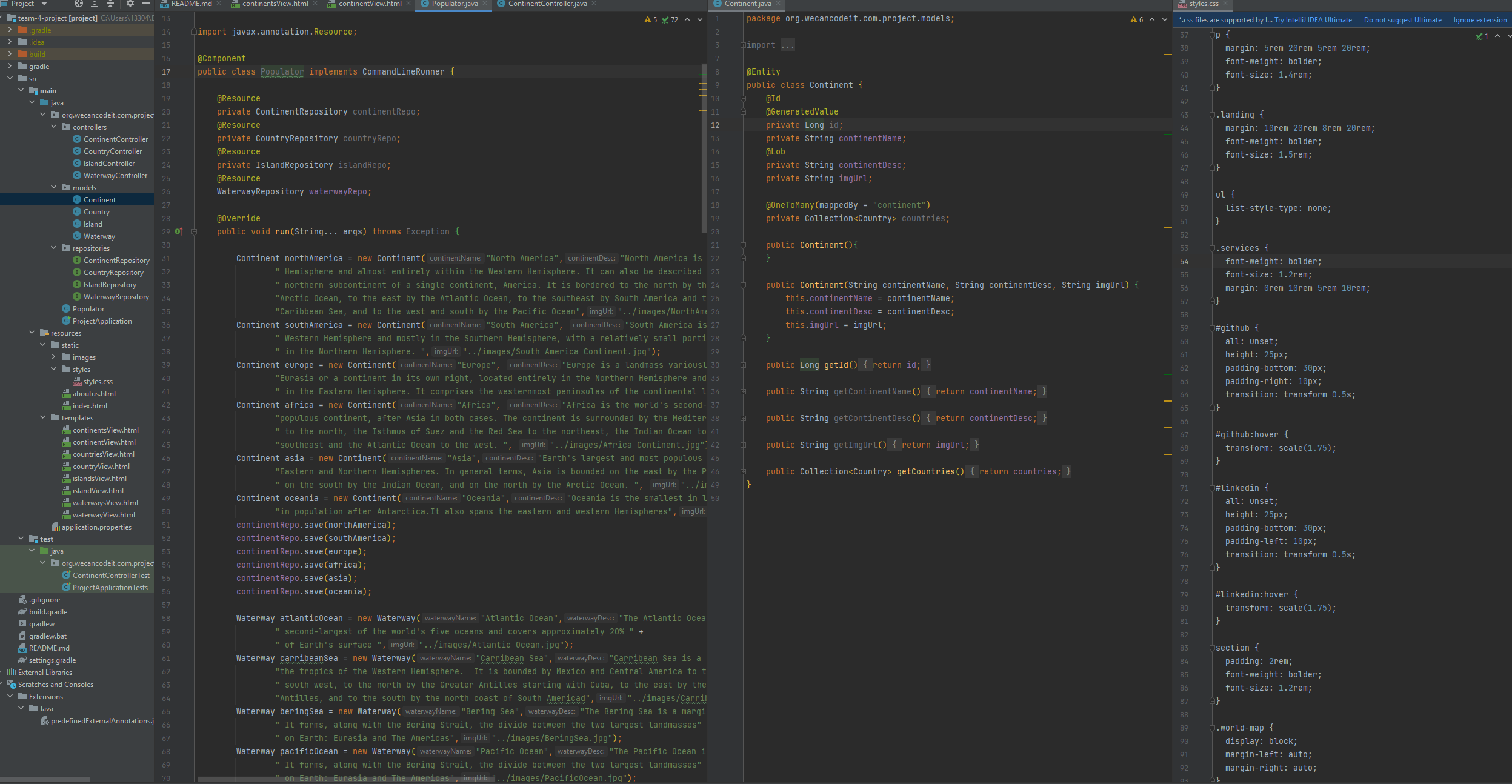Collapse the models package

[54, 187]
